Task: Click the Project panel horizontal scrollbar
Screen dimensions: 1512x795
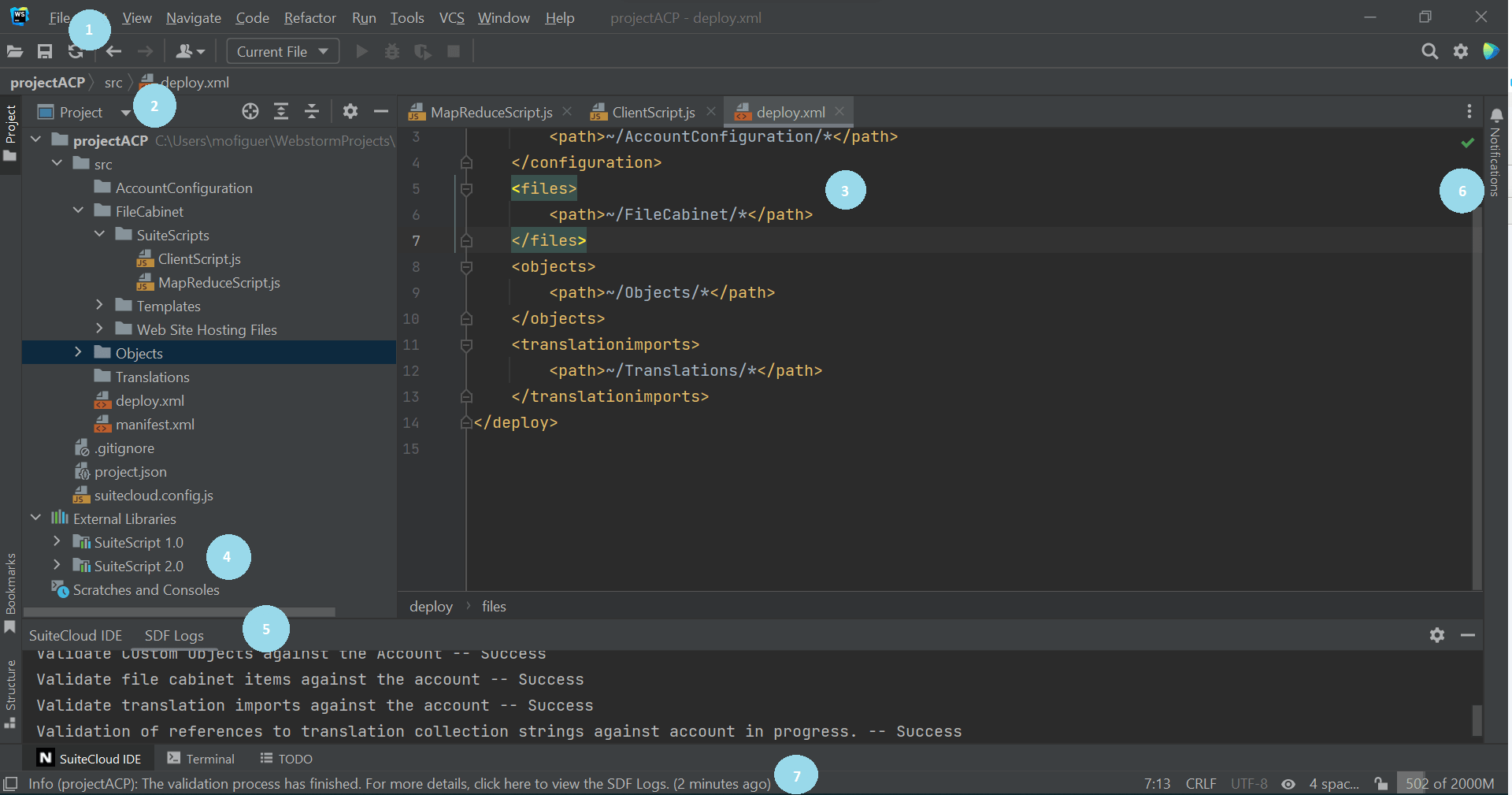Action: [180, 612]
